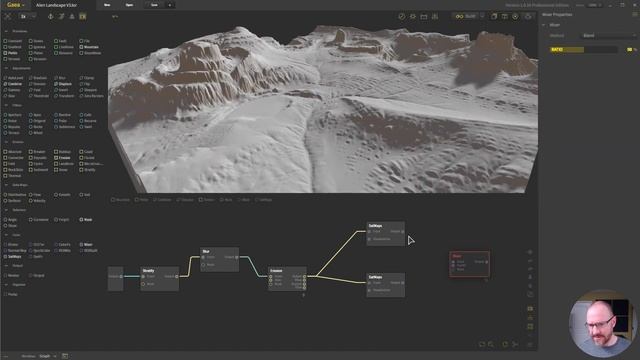640x360 pixels.
Task: Click the icon beside Graph in status bar
Action: click(65, 356)
